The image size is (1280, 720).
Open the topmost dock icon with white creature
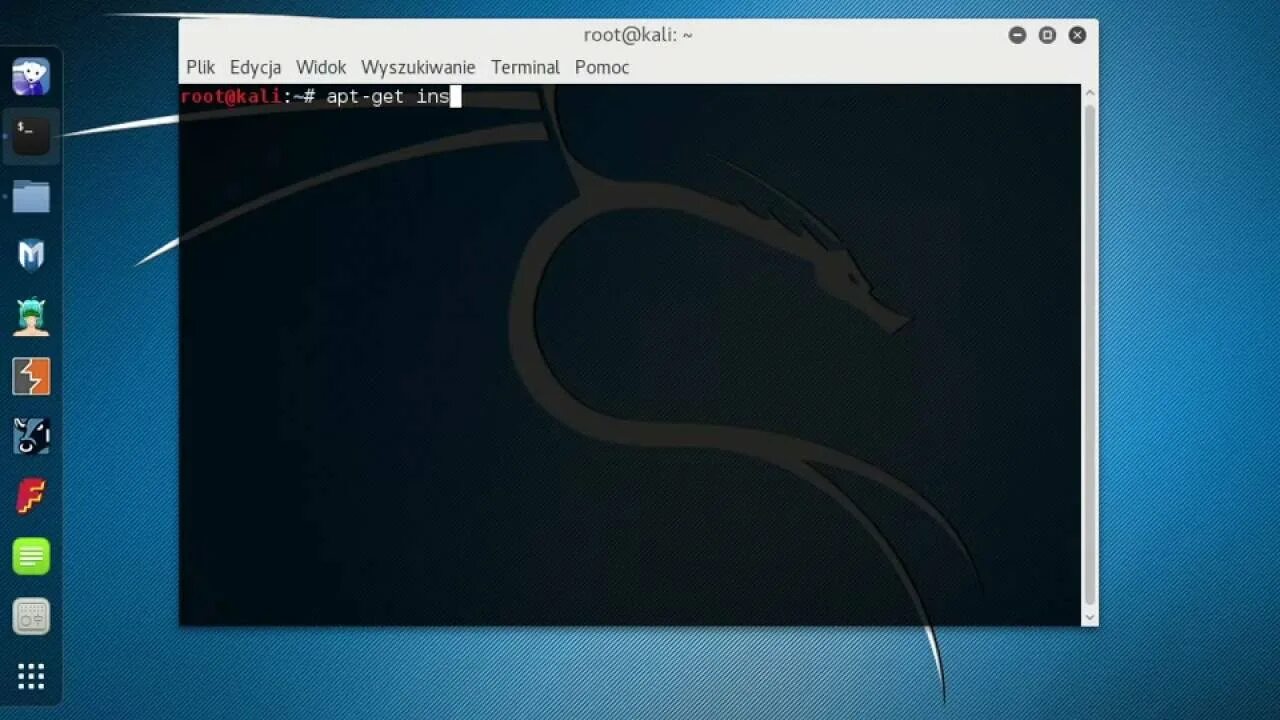click(x=31, y=76)
